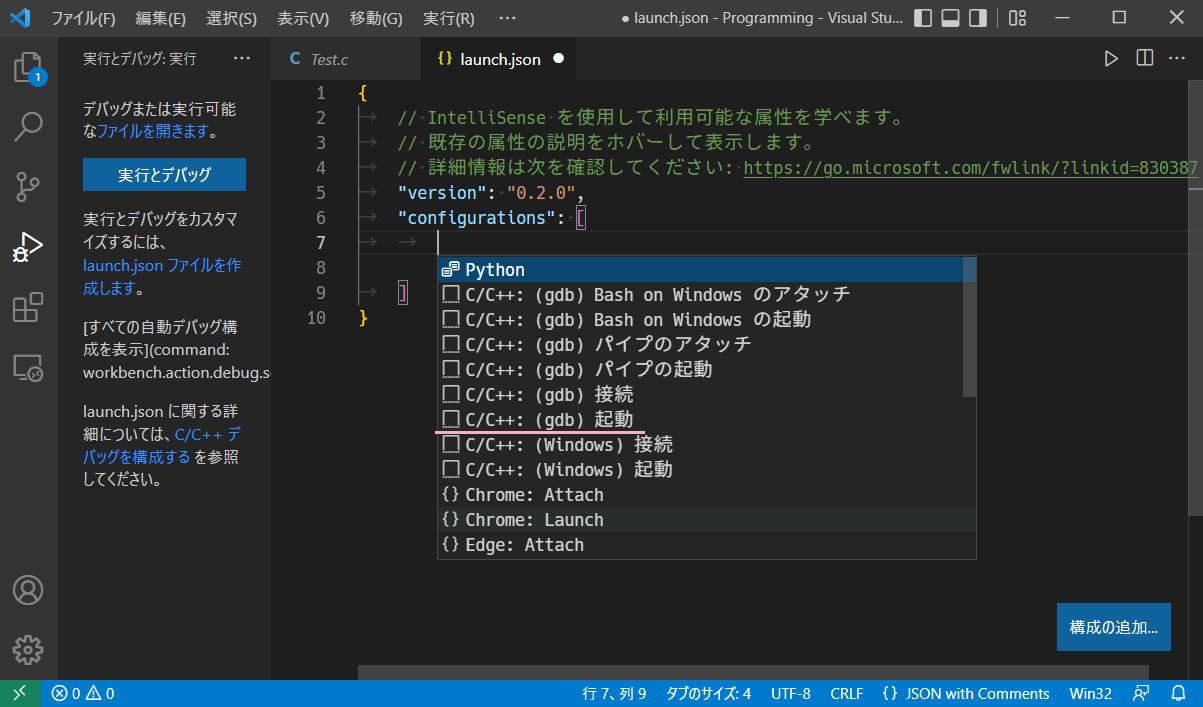Click the "version" key in editor

point(442,193)
